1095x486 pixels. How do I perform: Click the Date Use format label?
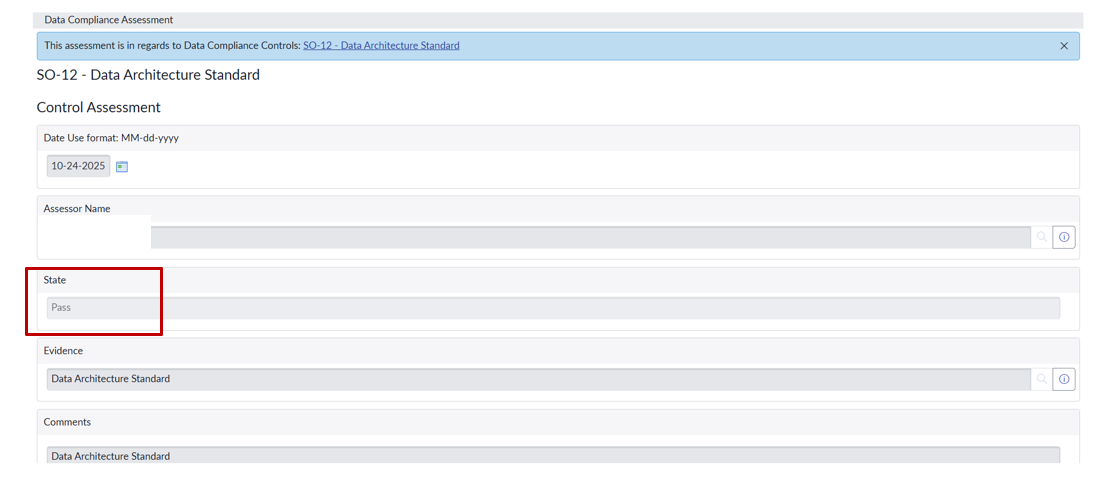[111, 138]
